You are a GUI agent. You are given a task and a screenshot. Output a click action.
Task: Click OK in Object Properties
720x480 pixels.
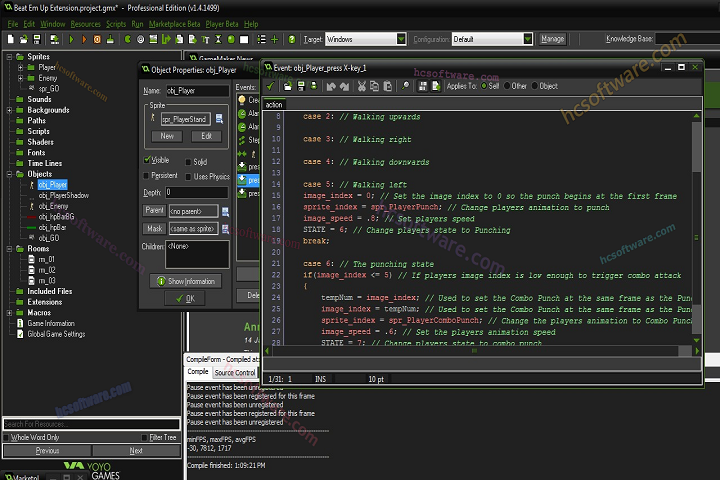click(185, 299)
